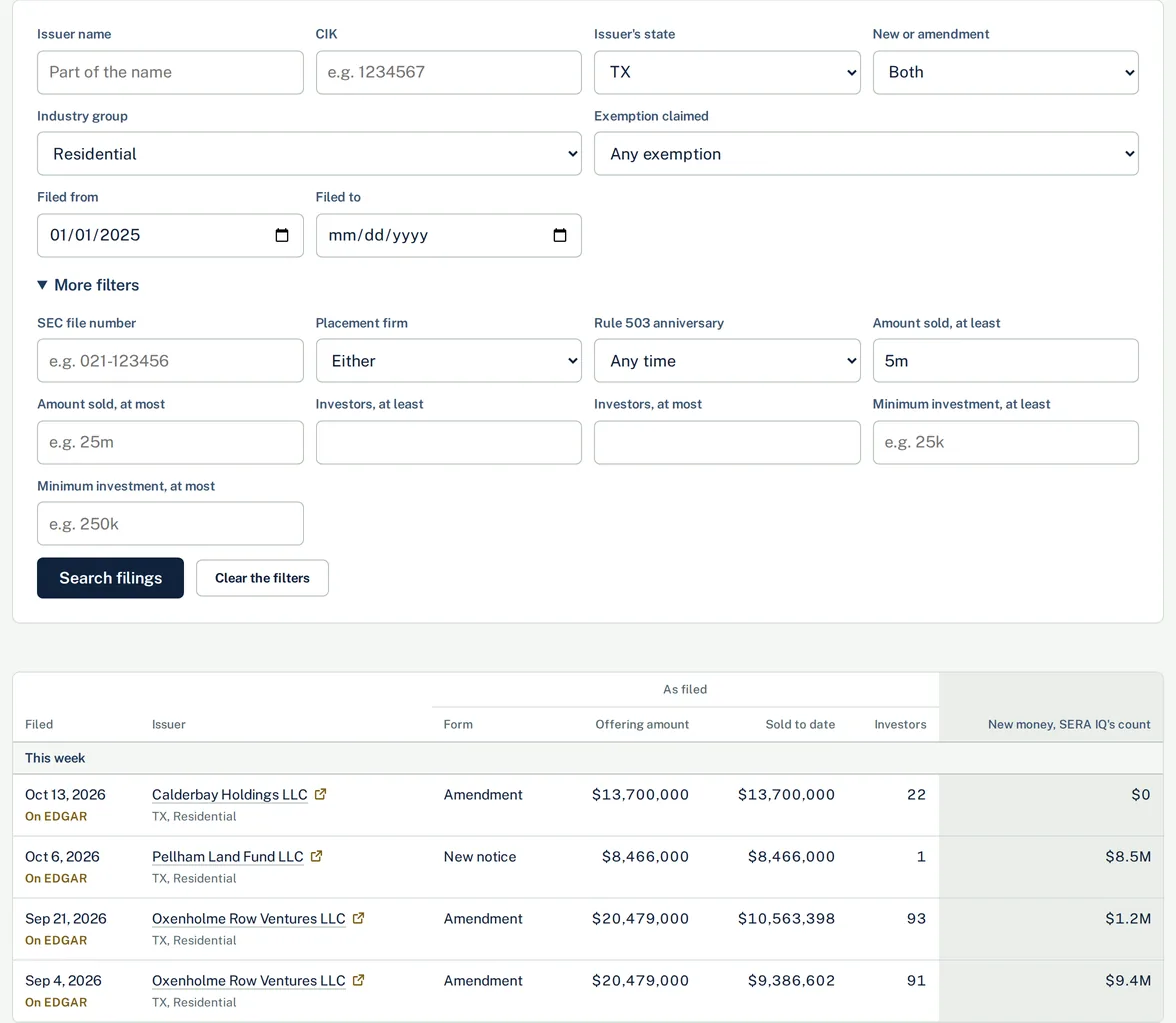Open external link icon for Oxenholme Sep 21 filing
Image resolution: width=1176 pixels, height=1023 pixels.
coord(358,918)
